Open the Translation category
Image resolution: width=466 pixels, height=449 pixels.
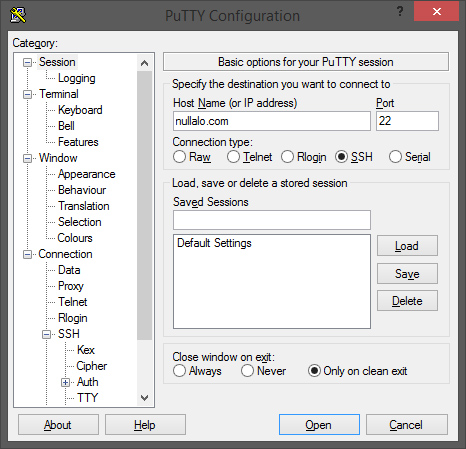point(84,206)
